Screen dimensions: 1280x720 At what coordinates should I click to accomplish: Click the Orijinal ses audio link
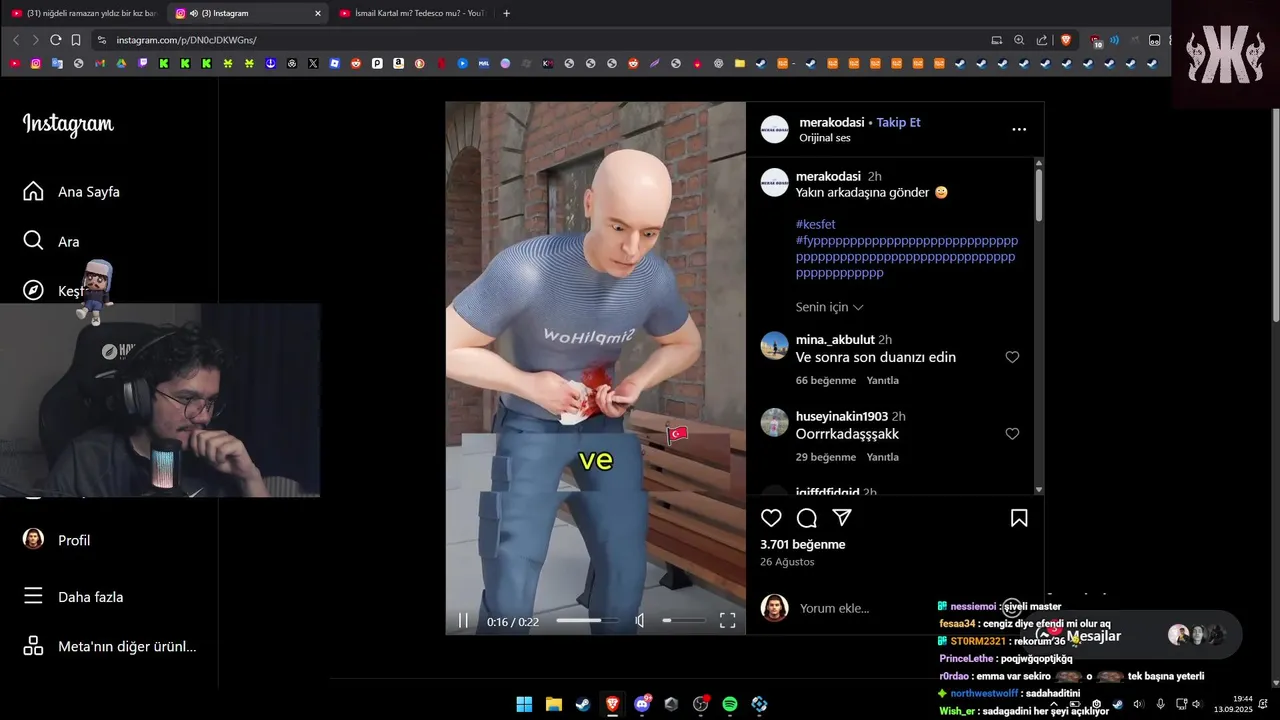pyautogui.click(x=824, y=138)
